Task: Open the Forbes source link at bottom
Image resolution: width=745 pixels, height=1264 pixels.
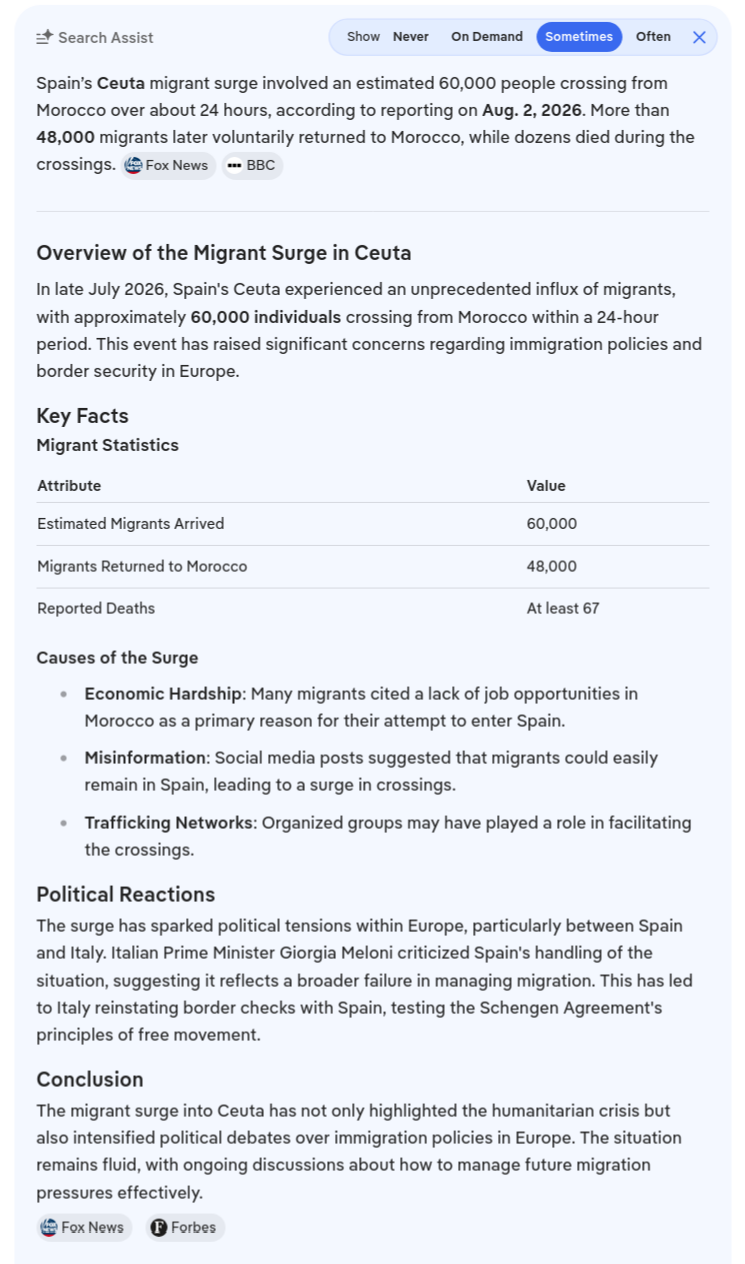Action: [185, 1227]
